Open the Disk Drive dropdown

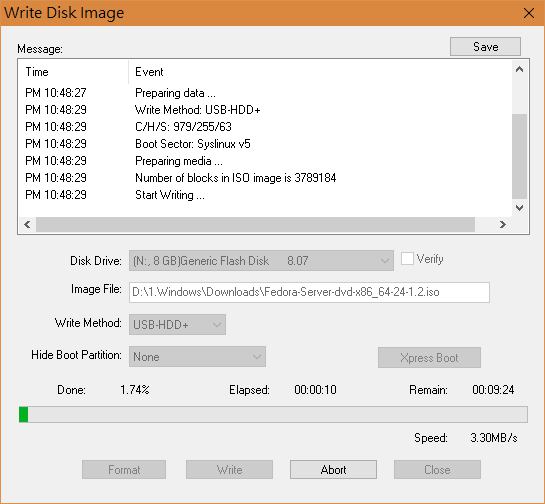(261, 261)
